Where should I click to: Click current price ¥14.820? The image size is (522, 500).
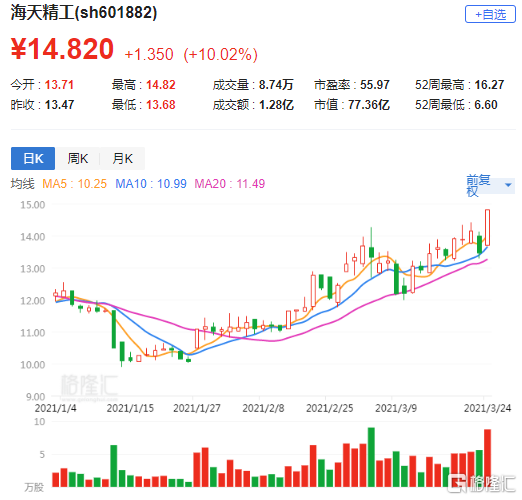tap(62, 49)
